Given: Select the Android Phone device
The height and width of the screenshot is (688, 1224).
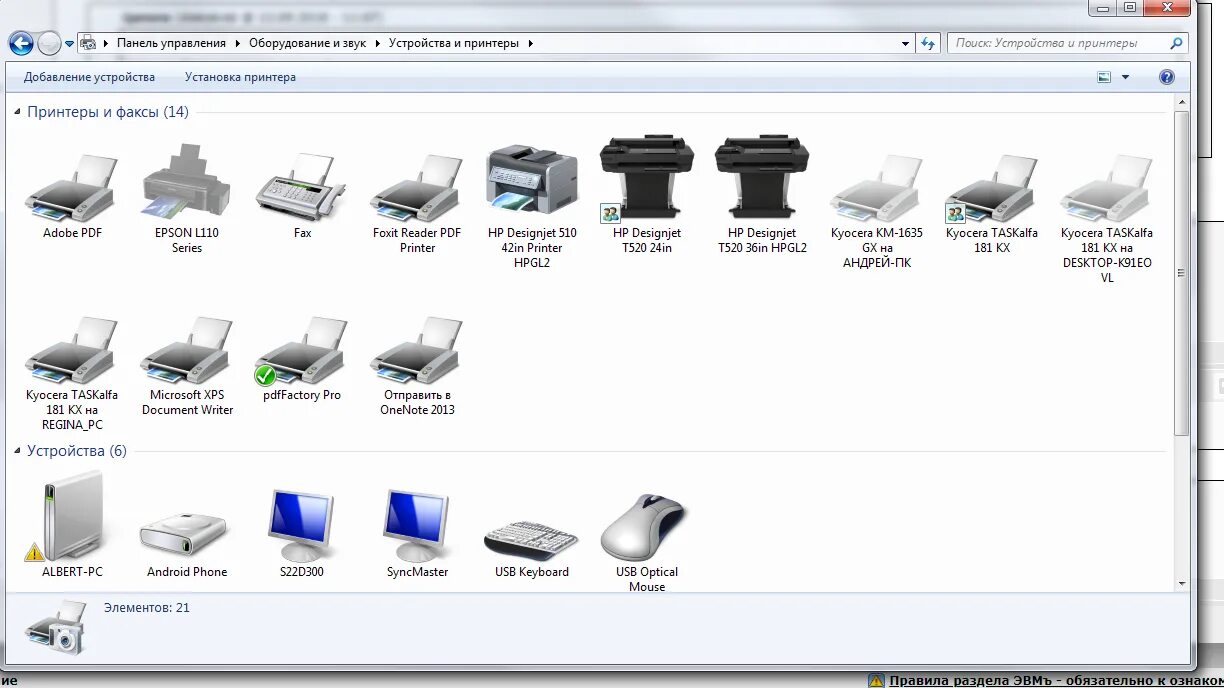Looking at the screenshot, I should pyautogui.click(x=187, y=543).
